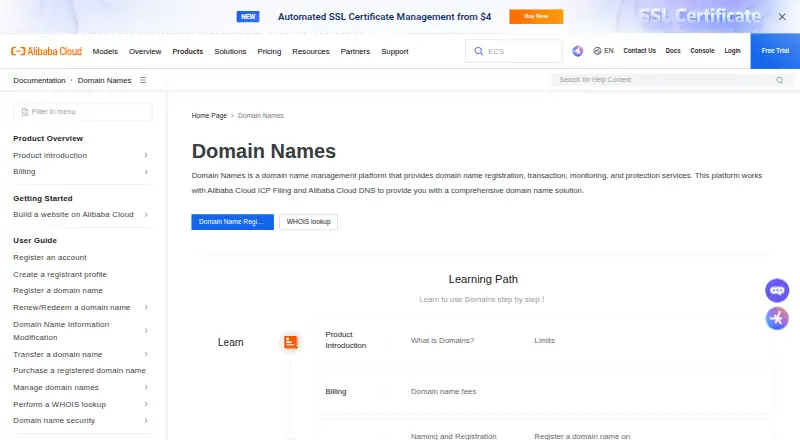Click the Alibaba Cloud logo
This screenshot has height=440, width=800.
click(x=46, y=51)
